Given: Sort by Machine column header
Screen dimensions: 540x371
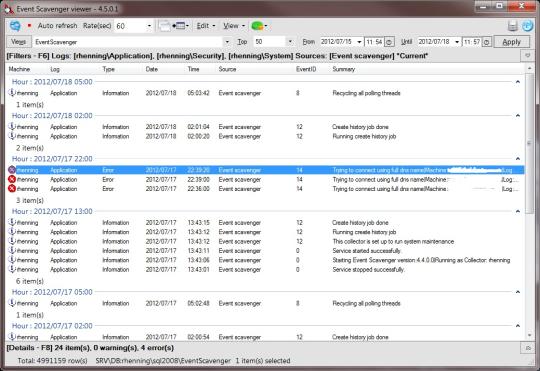Looking at the screenshot, I should [x=19, y=69].
